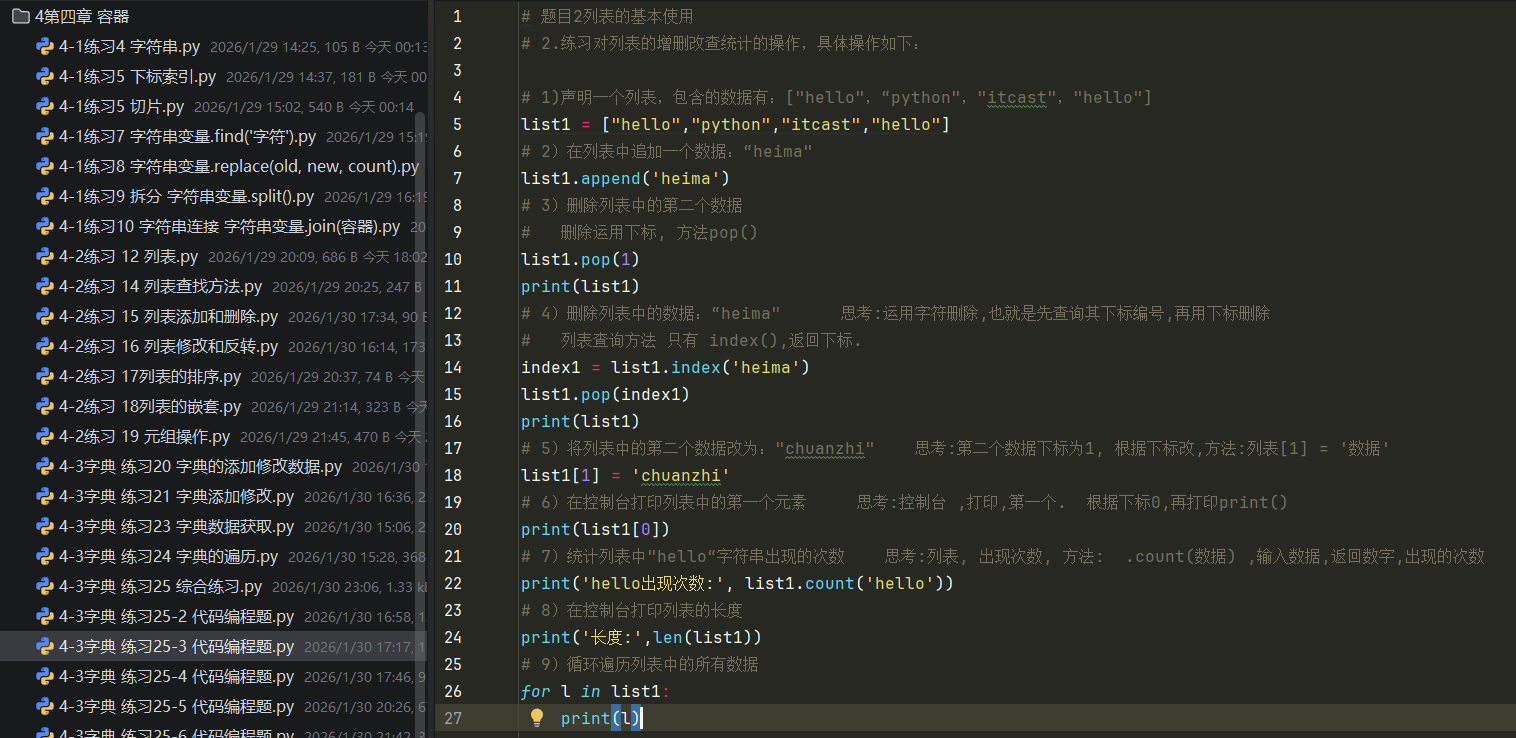Screen dimensions: 1516x738
Task: Click Python icon of 练习23 字典数据获取.py
Action: 44,526
